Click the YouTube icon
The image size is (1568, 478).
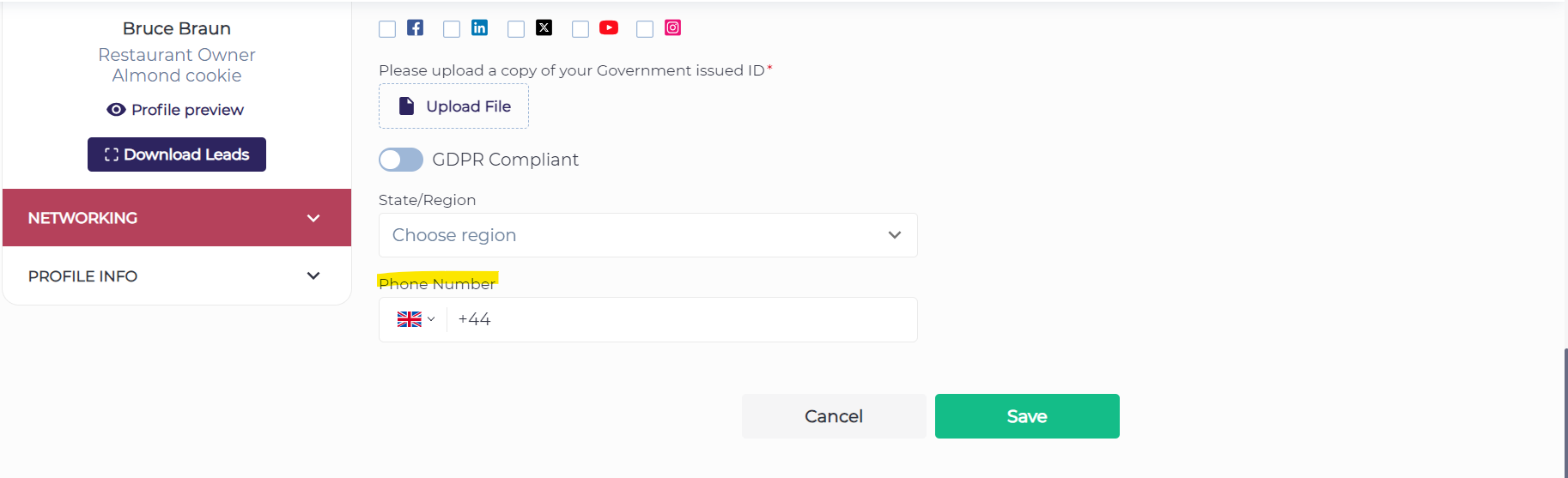pyautogui.click(x=609, y=27)
